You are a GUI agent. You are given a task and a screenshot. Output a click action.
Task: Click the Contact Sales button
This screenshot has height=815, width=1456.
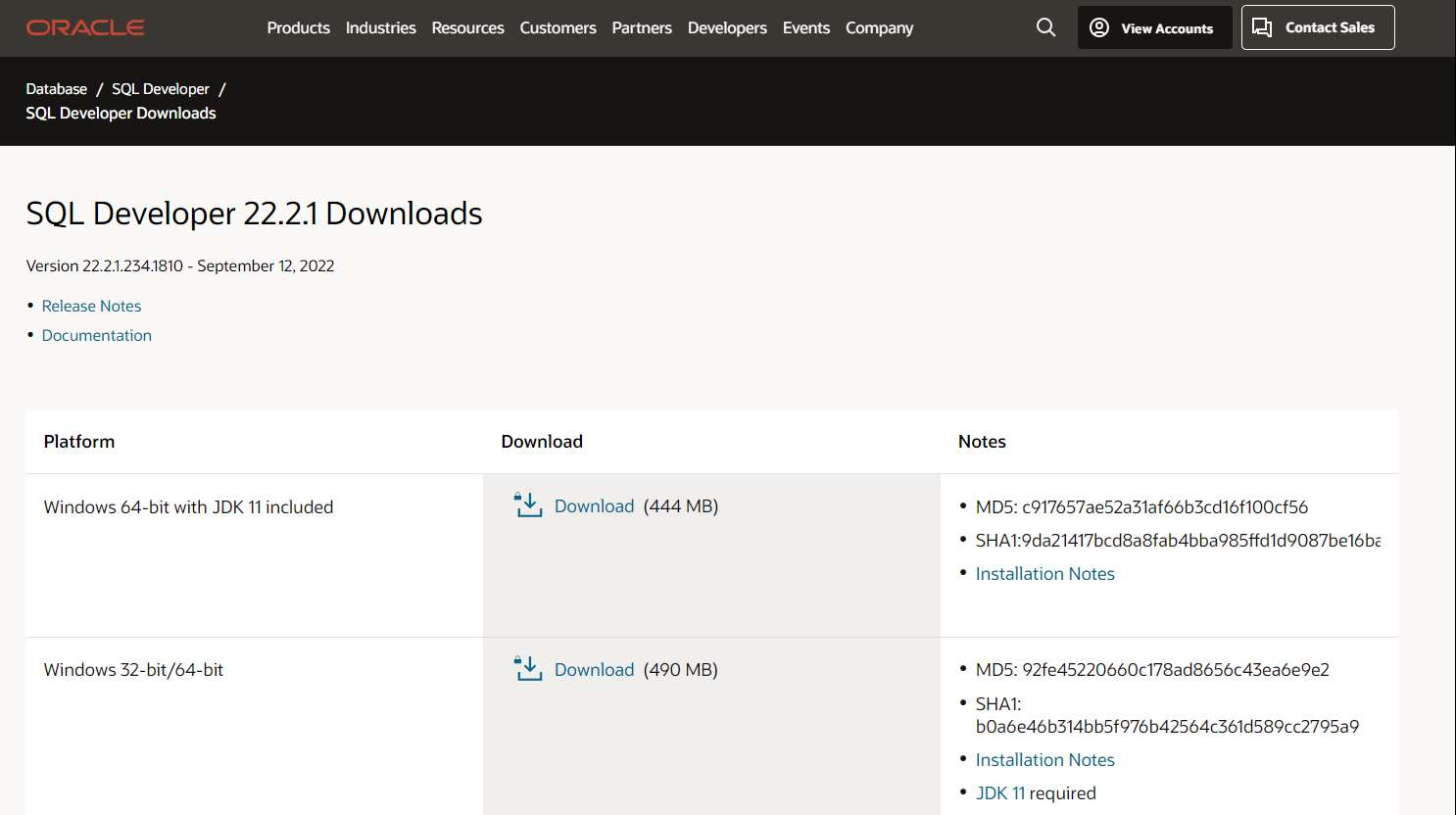(1318, 27)
